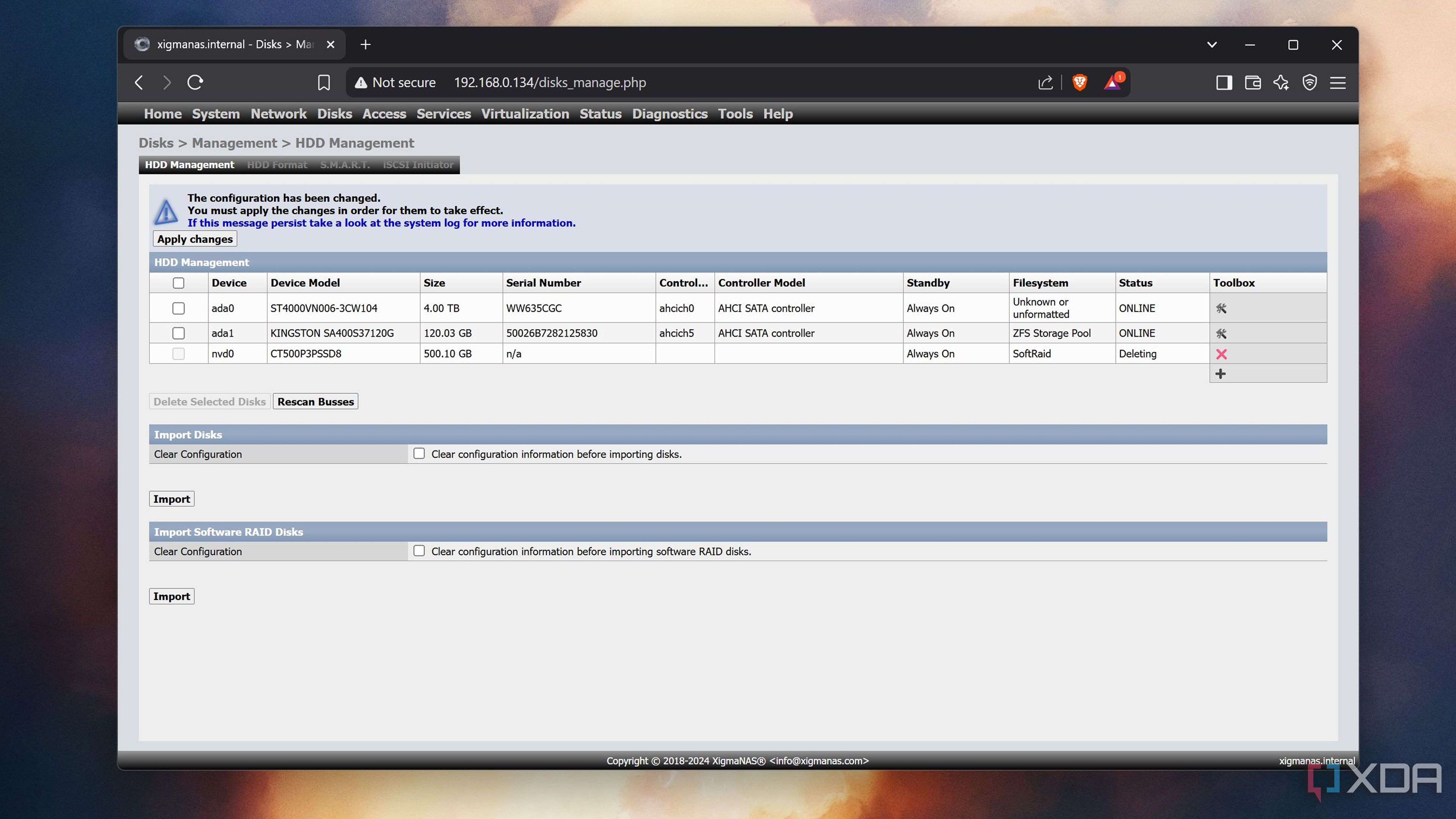
Task: Click the red X undo icon for nvd0
Action: click(1221, 355)
